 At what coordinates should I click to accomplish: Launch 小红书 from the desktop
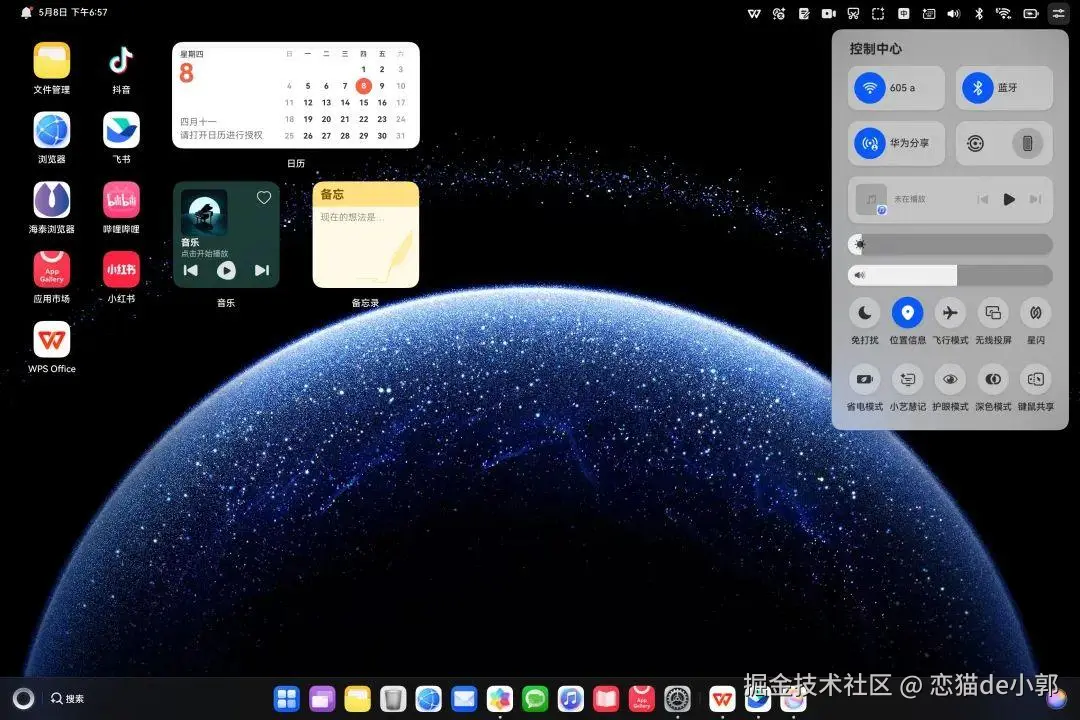[121, 269]
